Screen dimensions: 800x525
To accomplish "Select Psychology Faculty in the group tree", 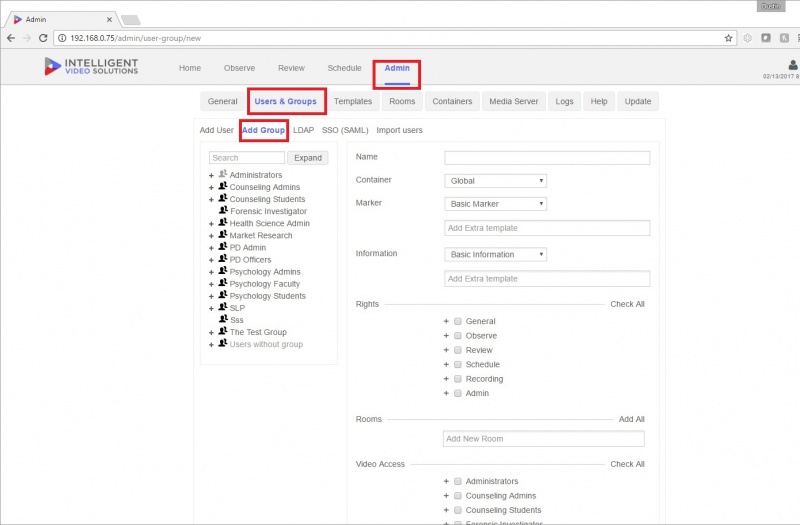I will pyautogui.click(x=264, y=284).
